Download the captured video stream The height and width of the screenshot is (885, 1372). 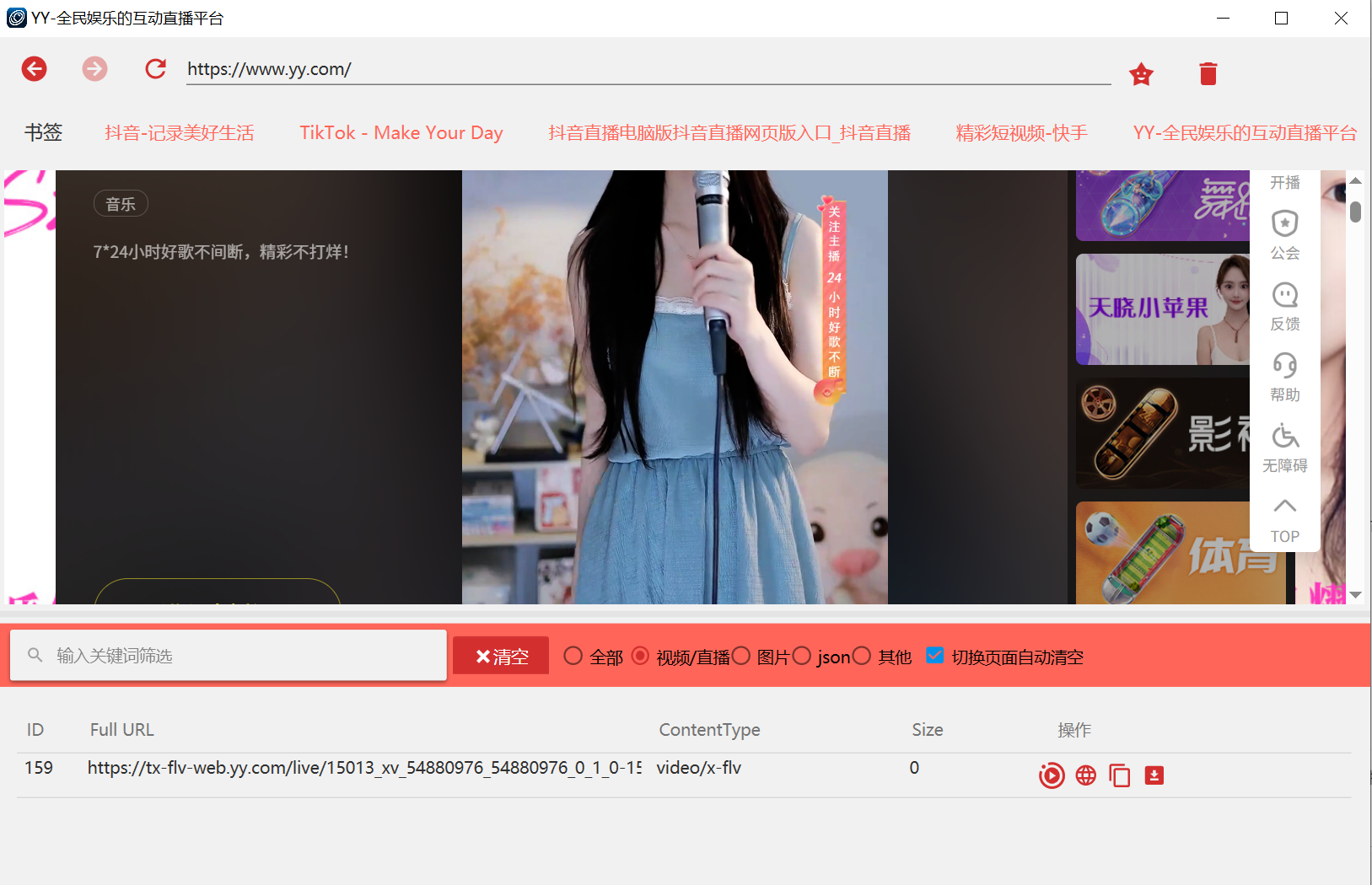tap(1154, 775)
